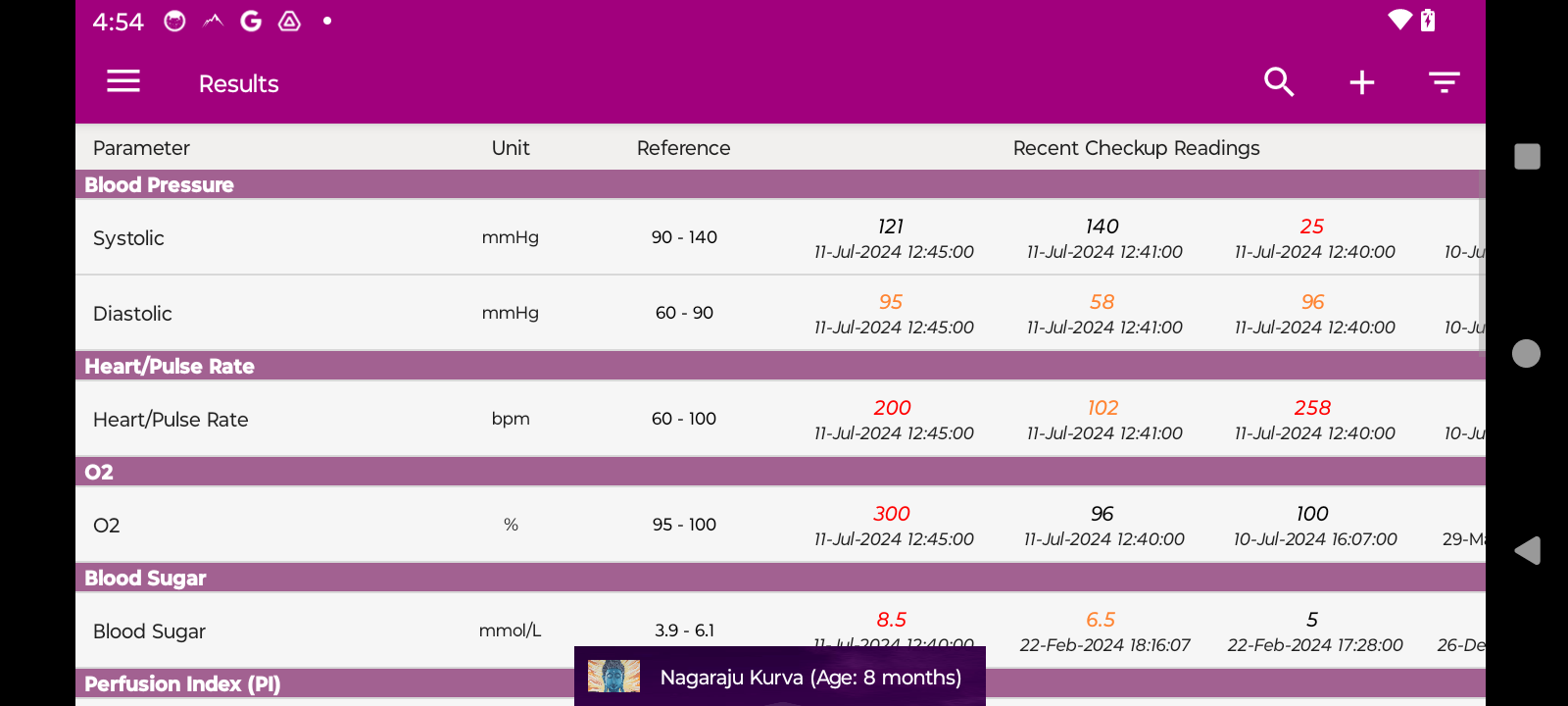Viewport: 1568px width, 706px height.
Task: Tap Systolic reference range 90 - 140
Action: (684, 237)
